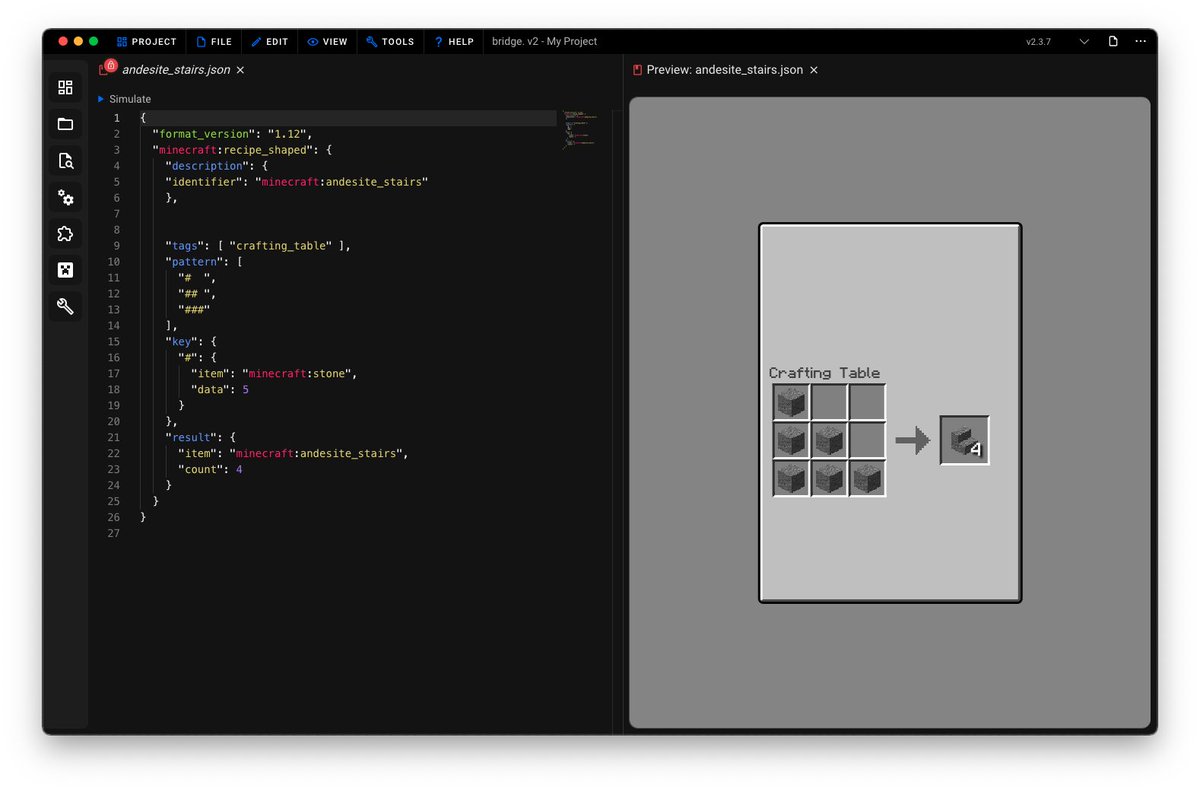The image size is (1200, 791).
Task: Click the "bridge. v2 - My Project" title text
Action: 544,42
